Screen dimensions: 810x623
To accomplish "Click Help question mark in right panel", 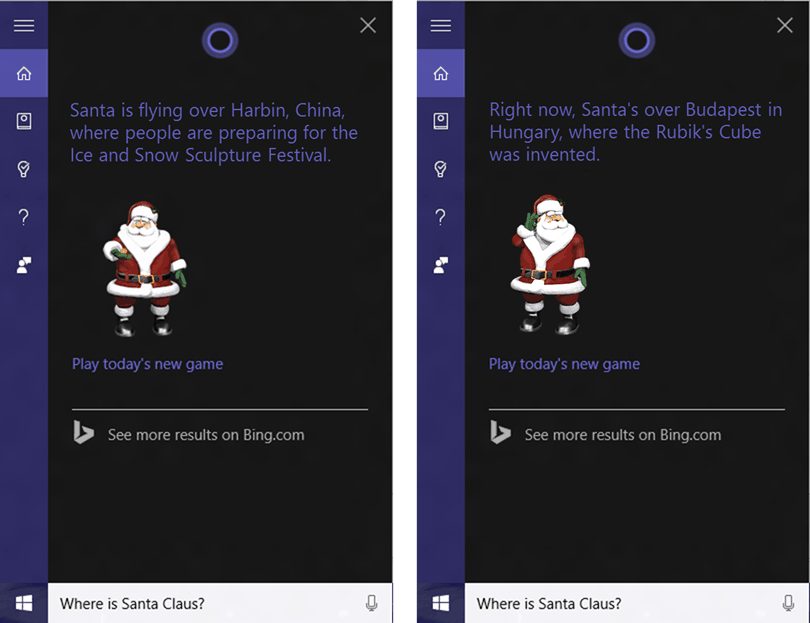I will (x=441, y=216).
